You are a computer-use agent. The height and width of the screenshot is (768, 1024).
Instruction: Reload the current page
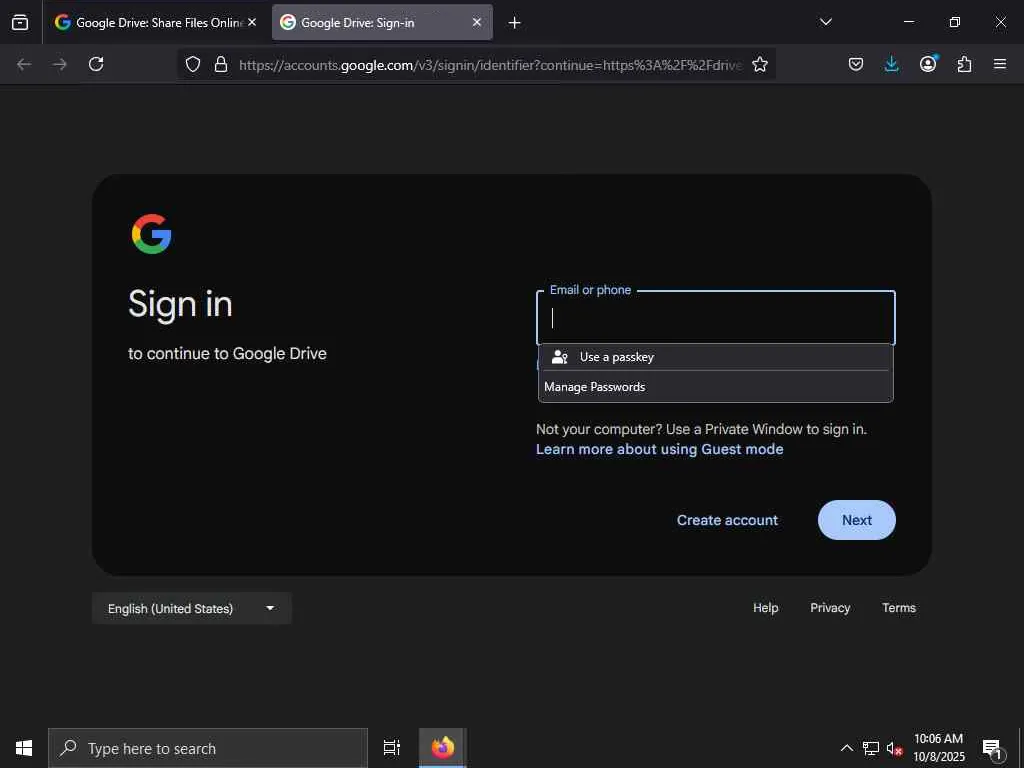[96, 64]
